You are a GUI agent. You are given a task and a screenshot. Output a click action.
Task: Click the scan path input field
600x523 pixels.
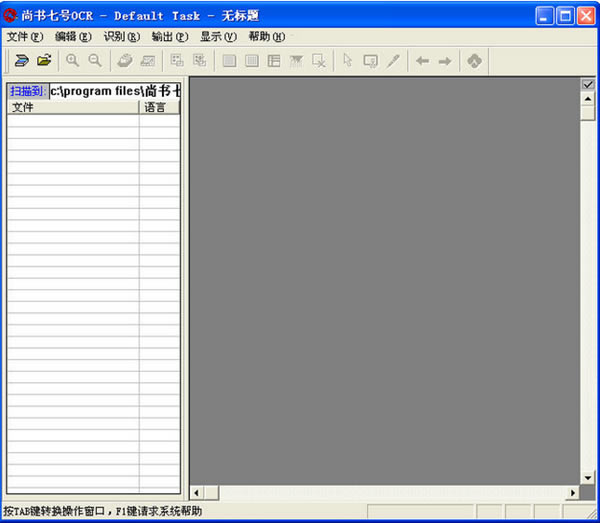[115, 91]
